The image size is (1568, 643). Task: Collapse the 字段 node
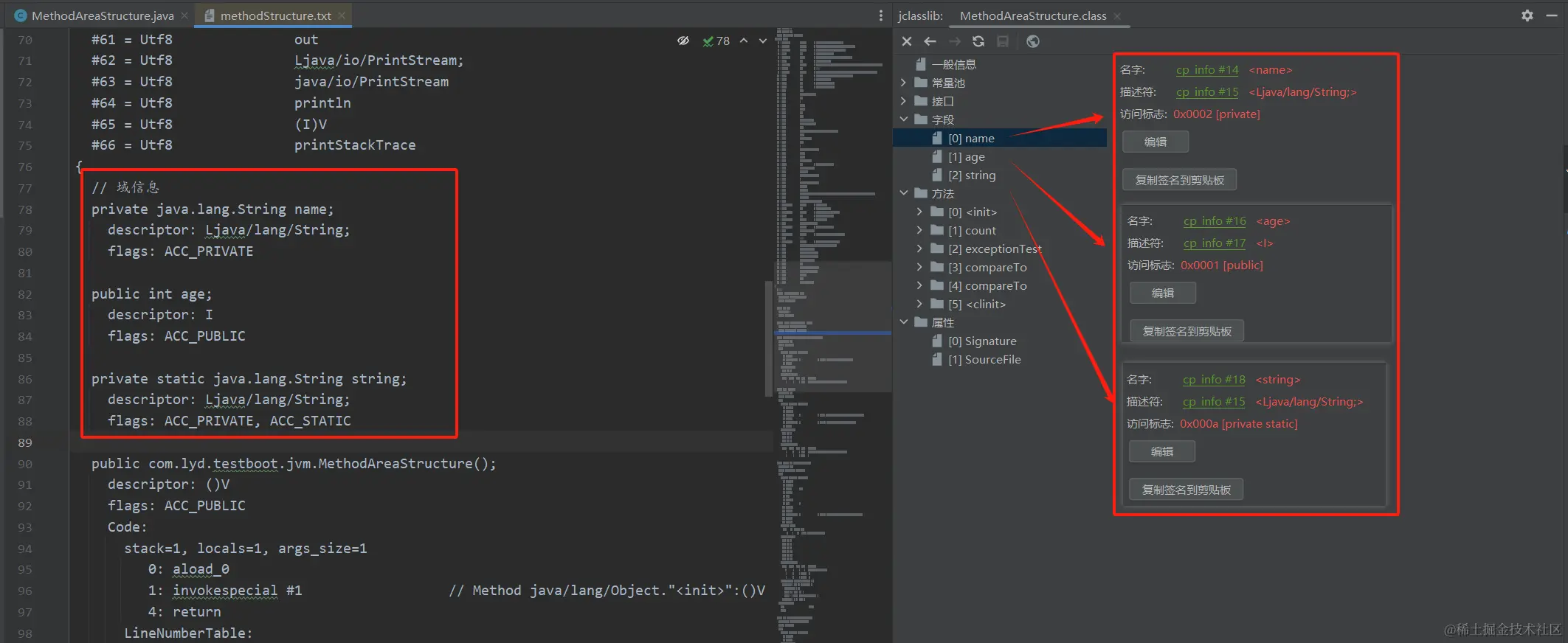904,119
